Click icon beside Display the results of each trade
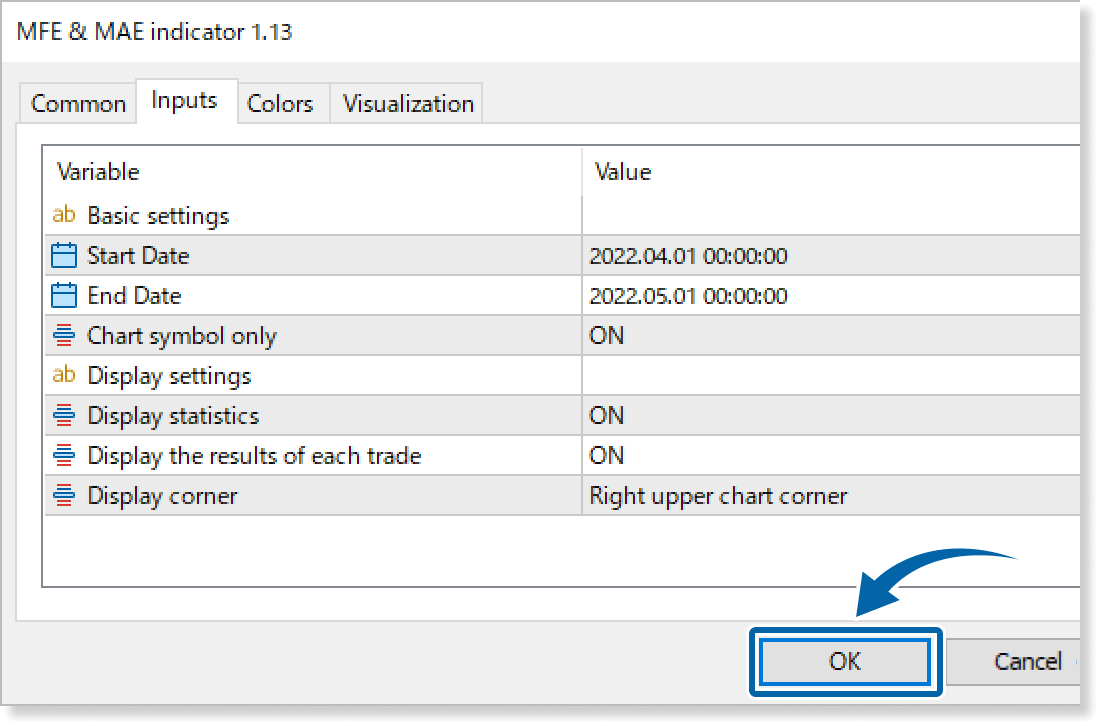 tap(64, 456)
